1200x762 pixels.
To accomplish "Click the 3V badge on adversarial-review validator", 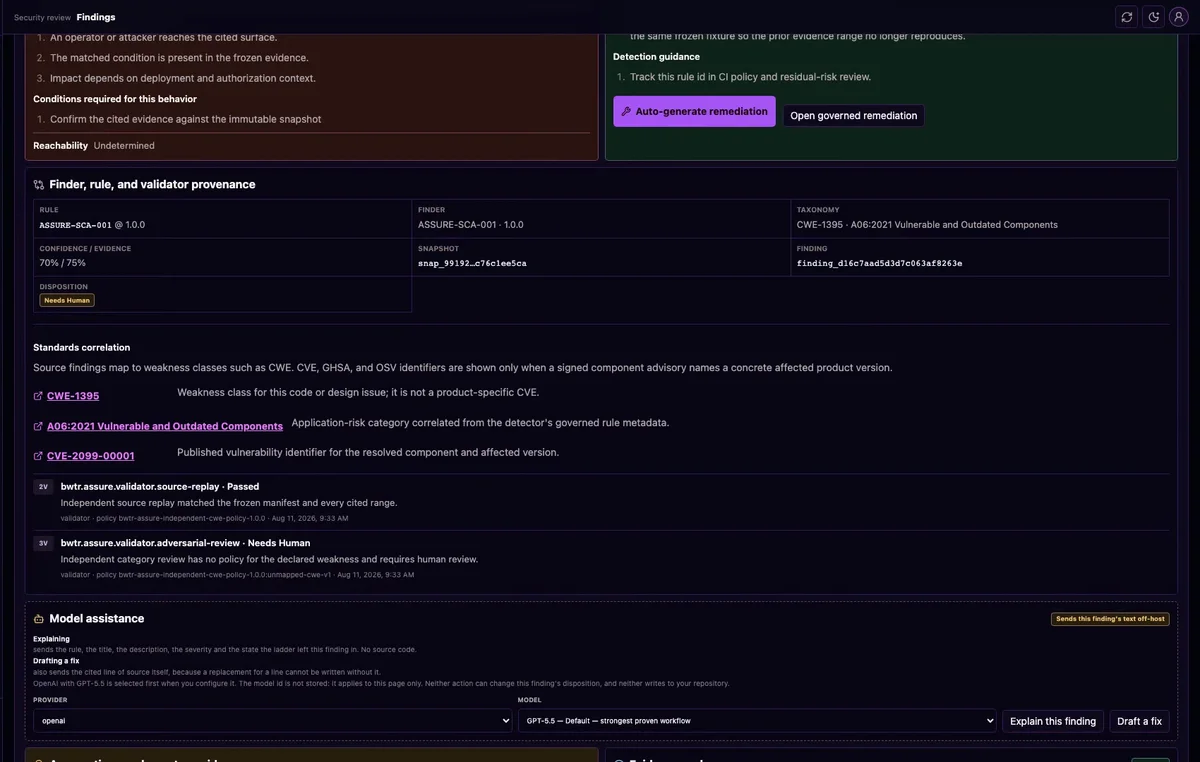I will point(43,544).
